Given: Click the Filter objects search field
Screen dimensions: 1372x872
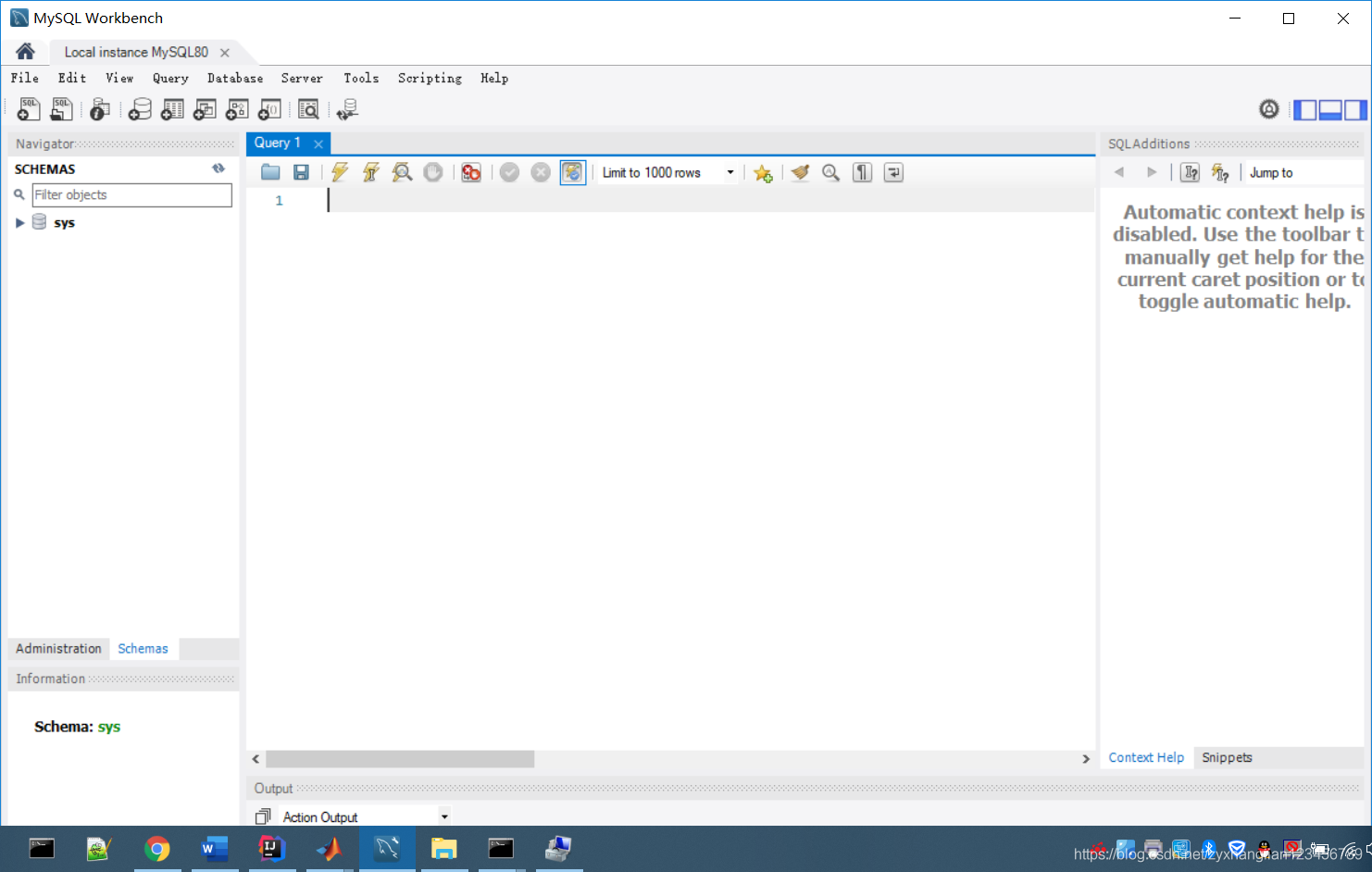Looking at the screenshot, I should point(131,194).
